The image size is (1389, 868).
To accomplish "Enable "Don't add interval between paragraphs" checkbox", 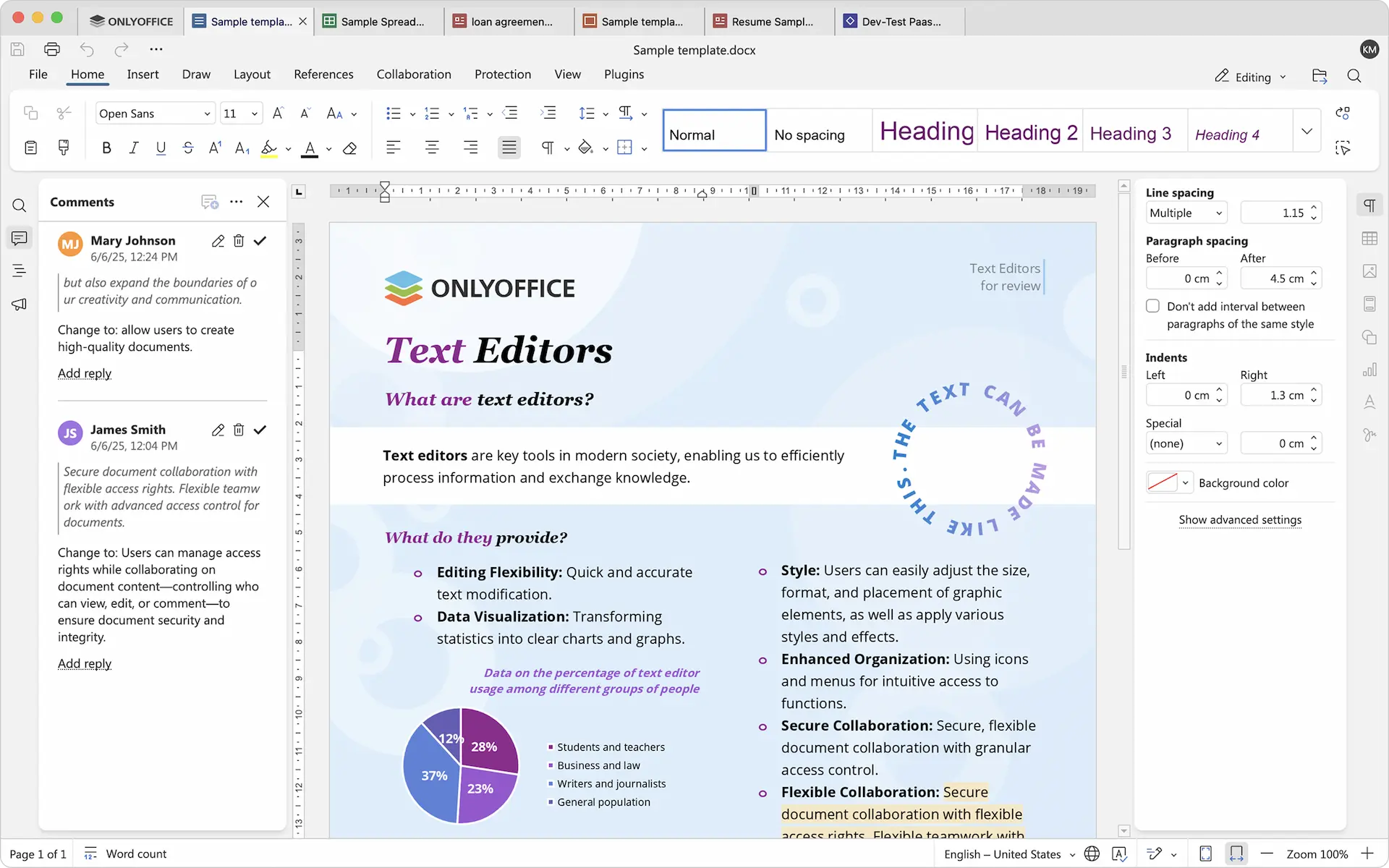I will click(x=1153, y=306).
